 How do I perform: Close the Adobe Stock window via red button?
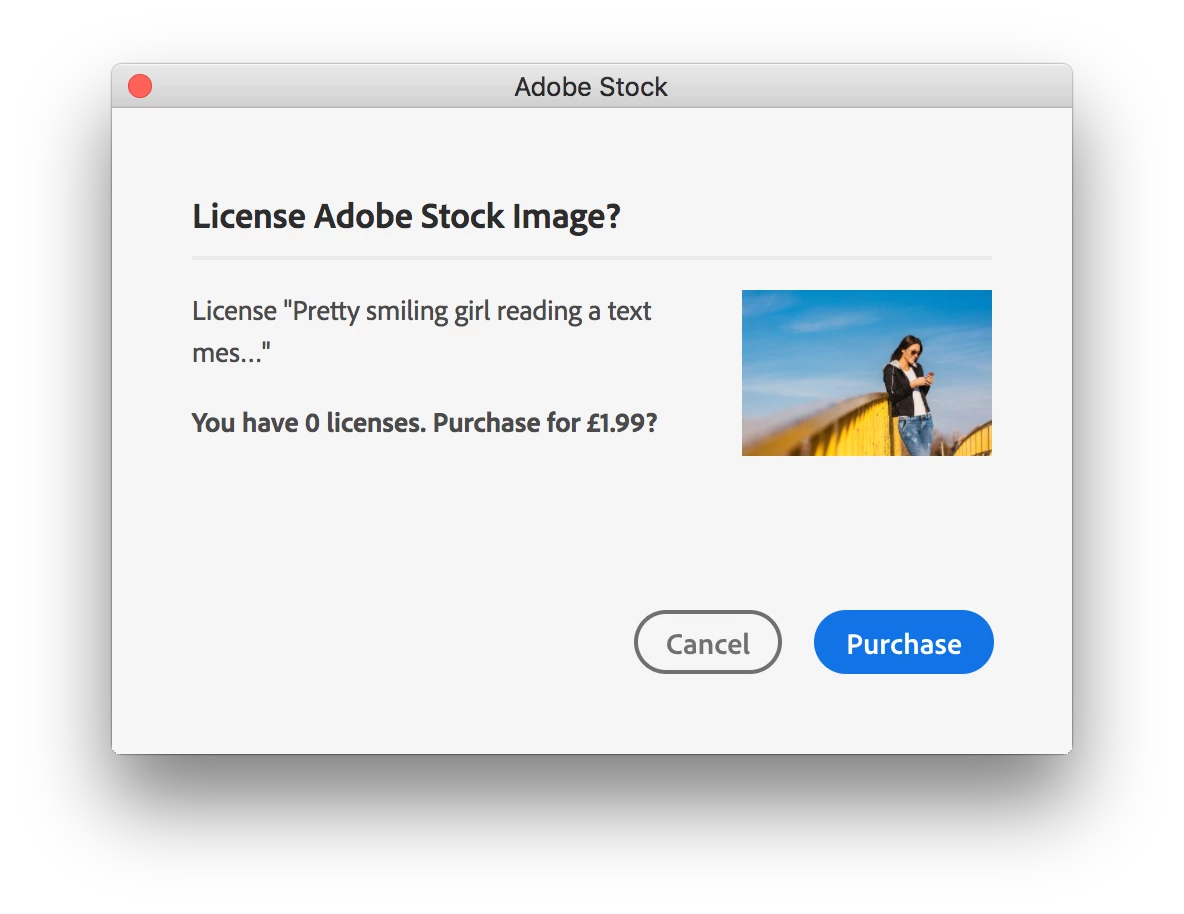click(140, 86)
